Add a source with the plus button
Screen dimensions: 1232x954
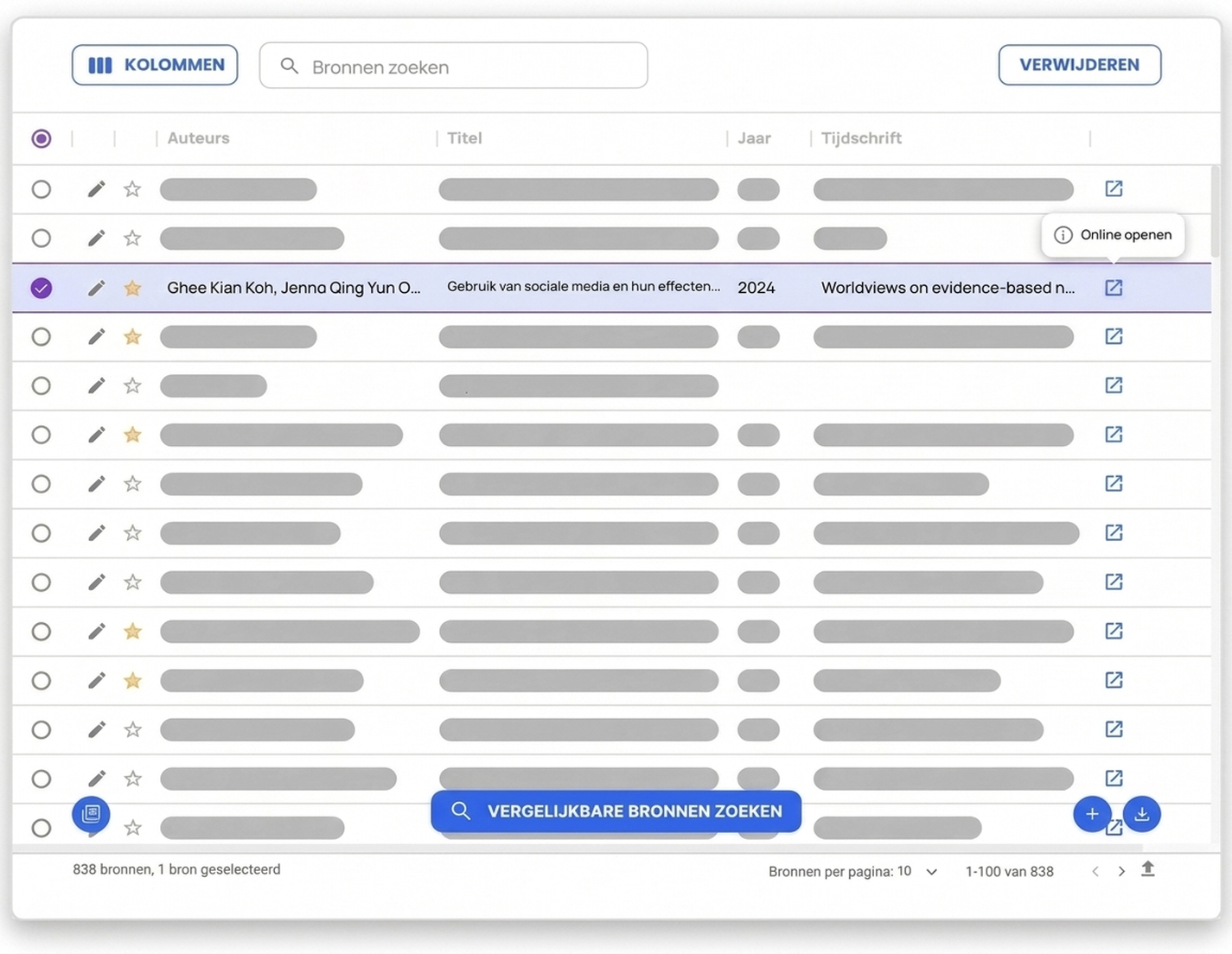click(x=1092, y=814)
